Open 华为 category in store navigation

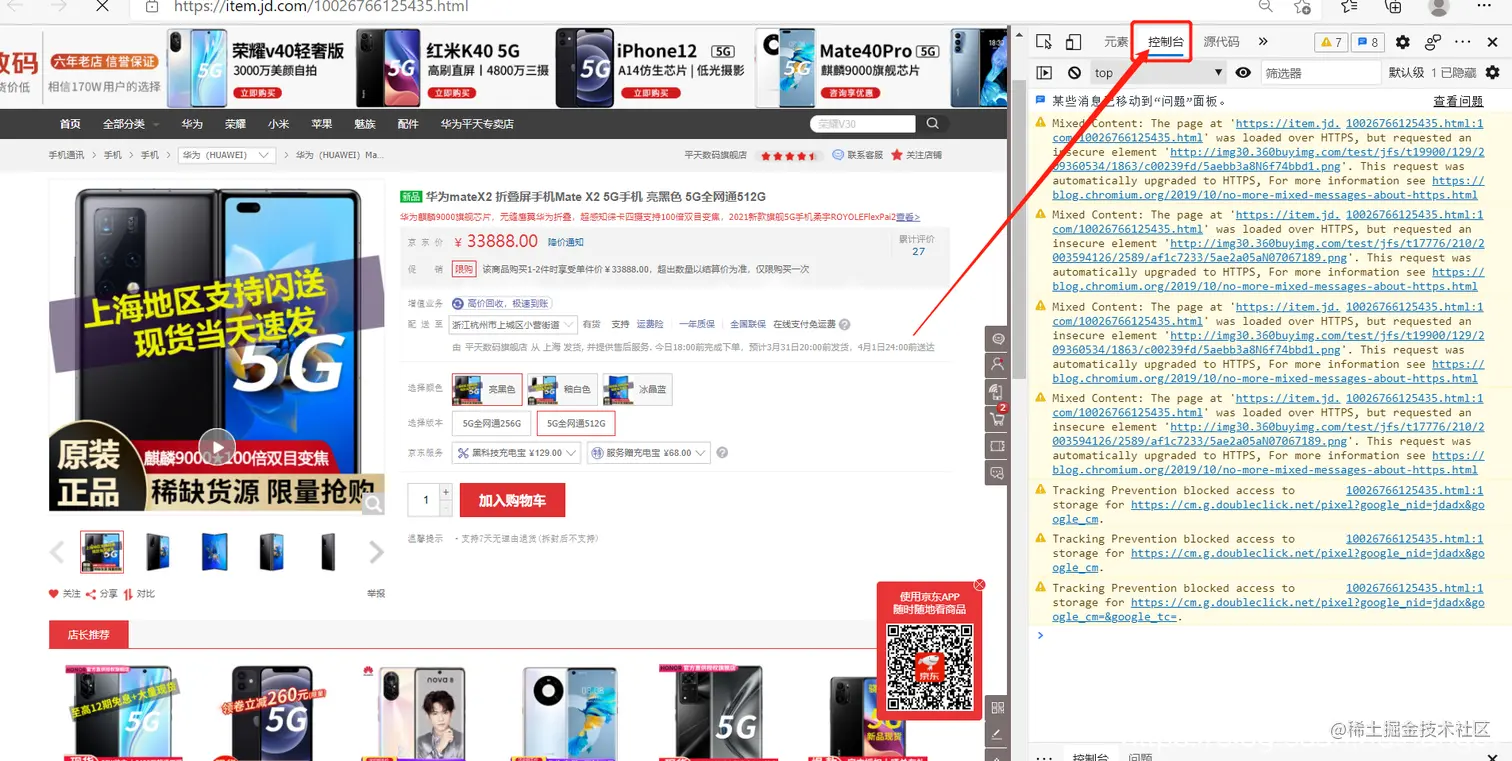[192, 124]
